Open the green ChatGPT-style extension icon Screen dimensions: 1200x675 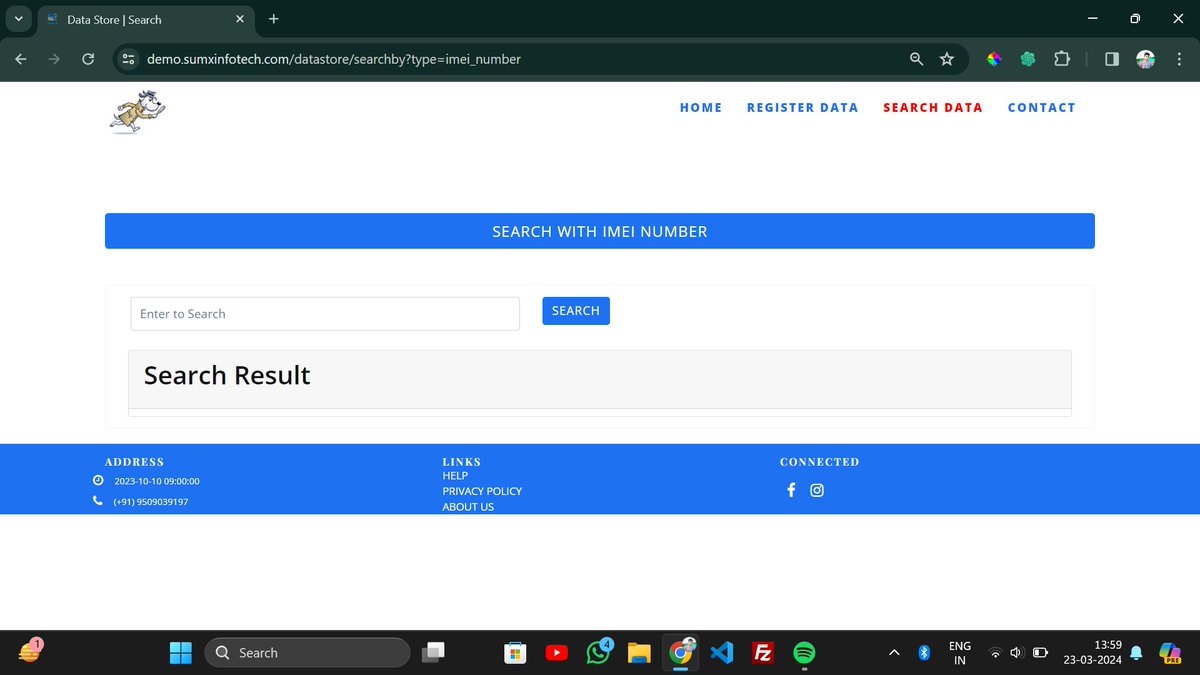(1028, 59)
